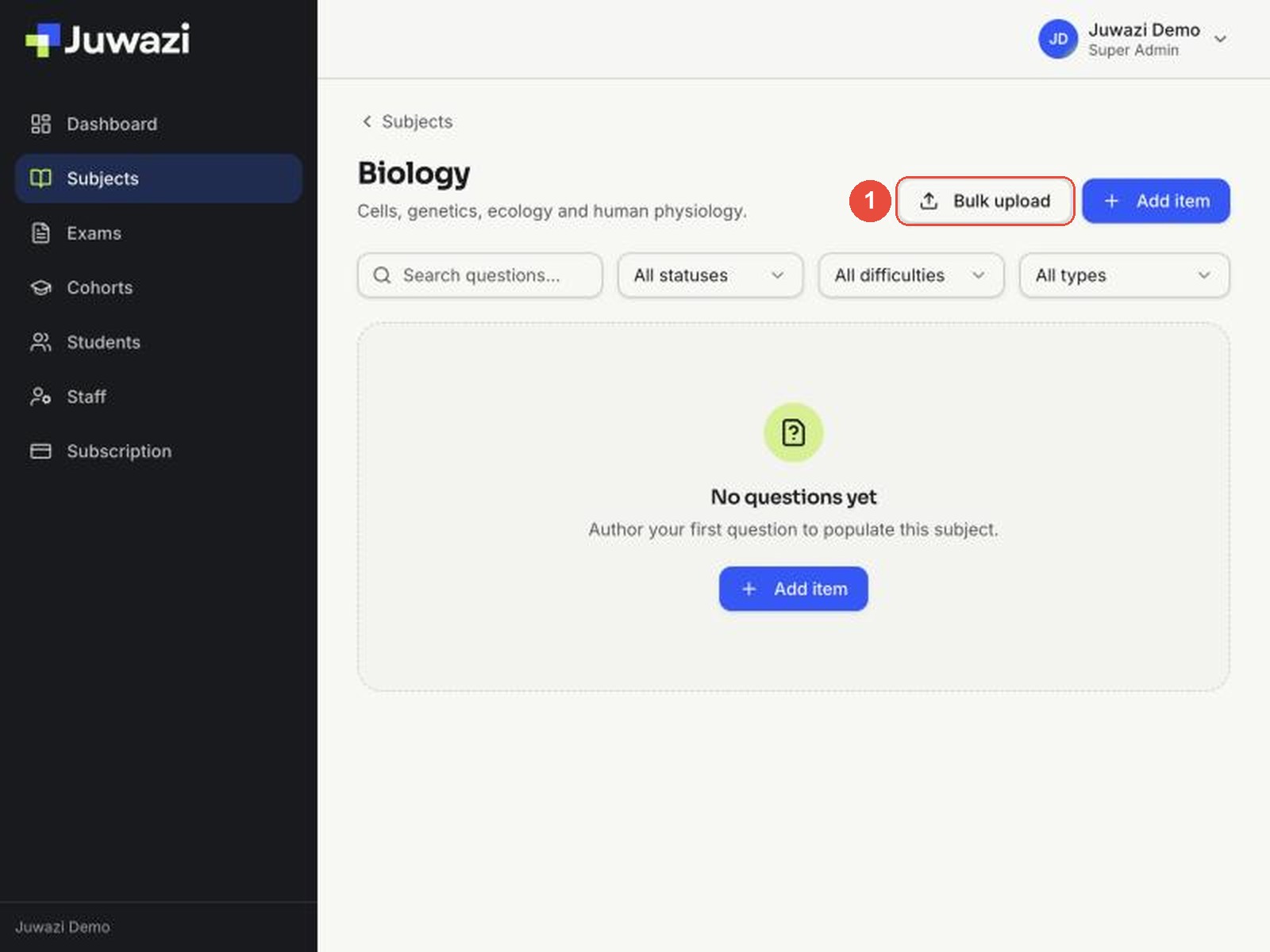Open the Students section

[158, 342]
